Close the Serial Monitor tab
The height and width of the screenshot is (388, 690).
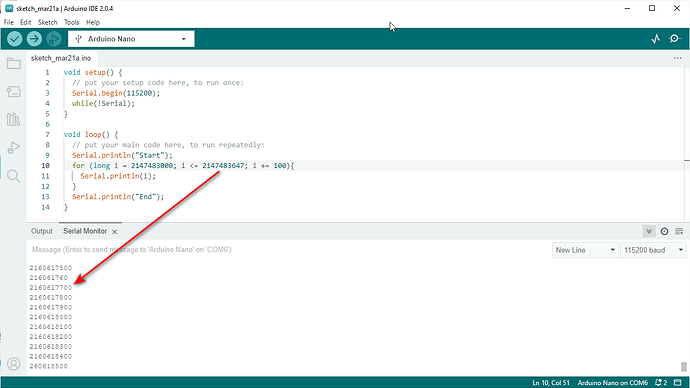tap(114, 232)
